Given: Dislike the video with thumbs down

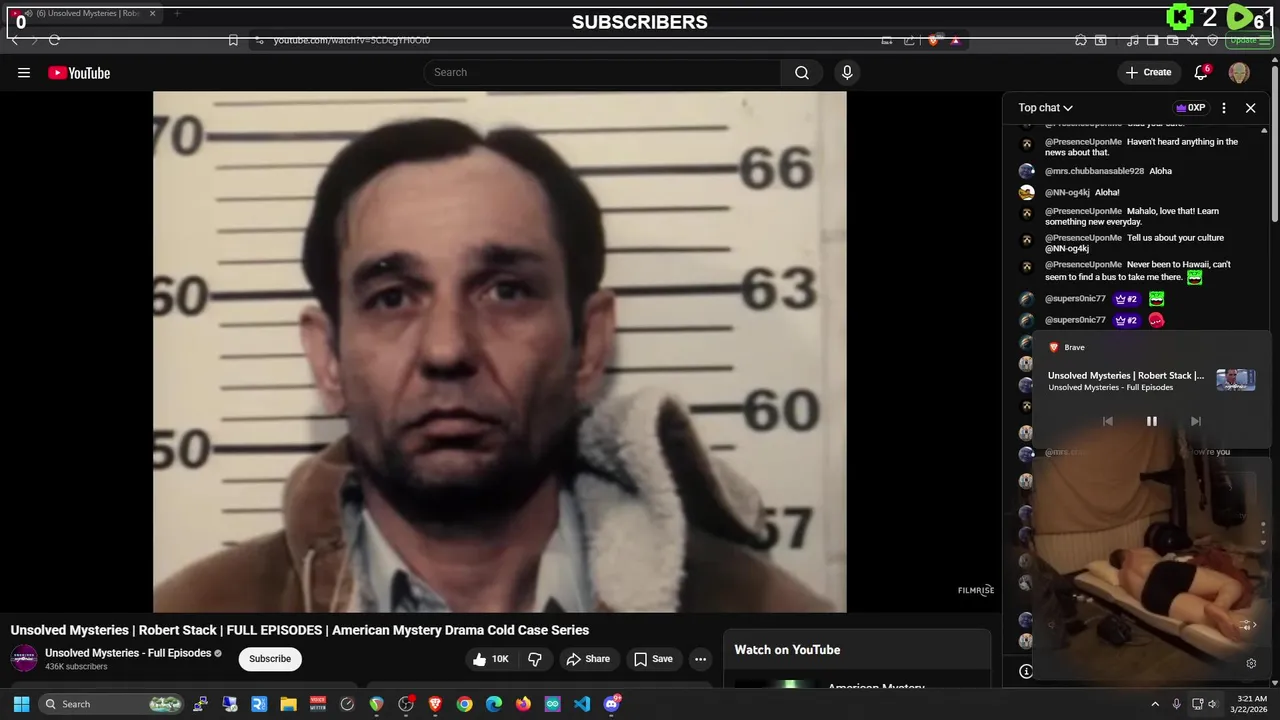Looking at the screenshot, I should (535, 659).
